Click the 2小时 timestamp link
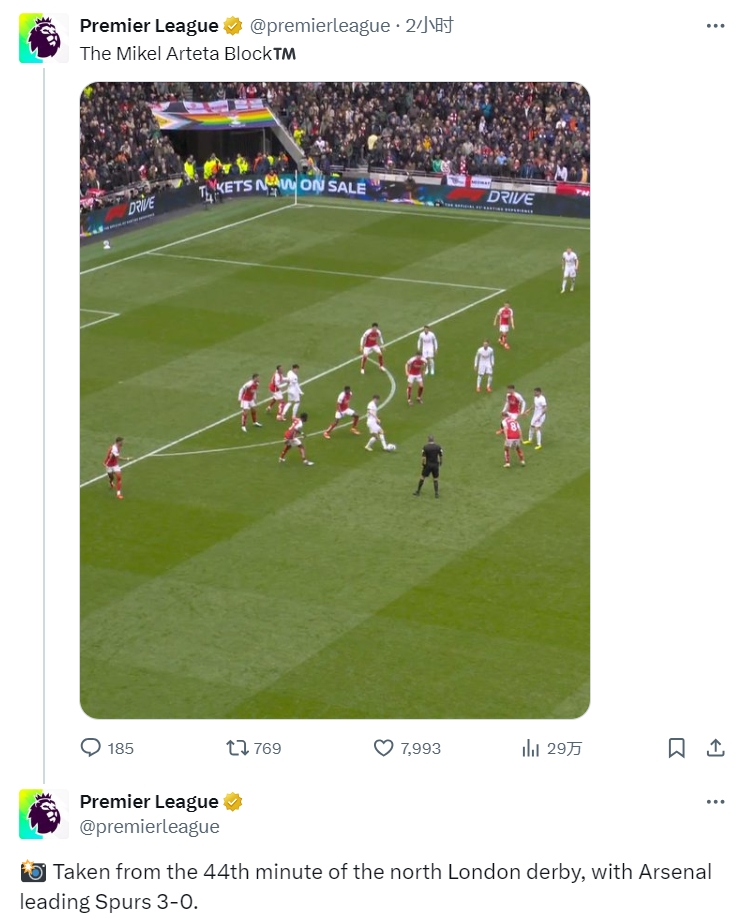 [x=429, y=26]
